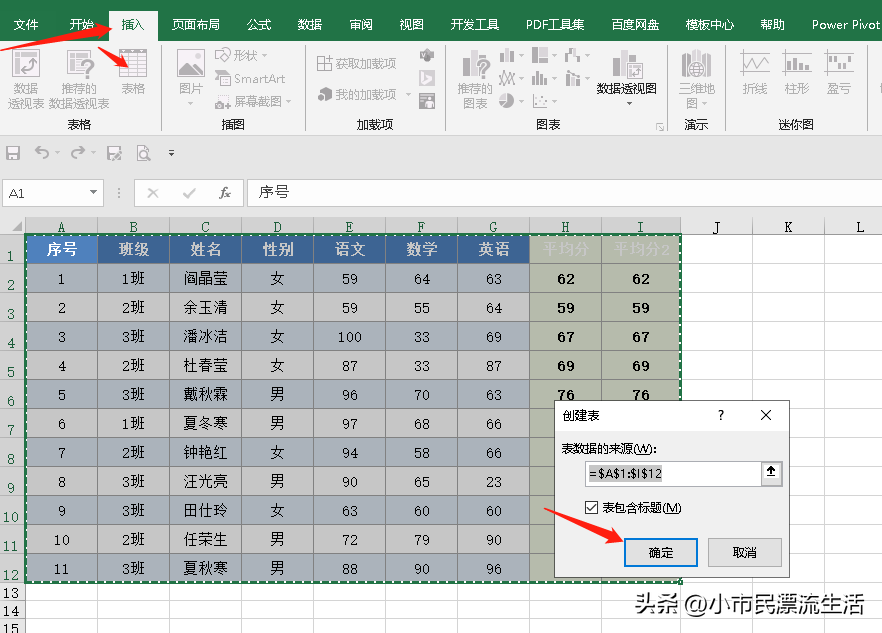Toggle the 表包含标题 checkbox
Screen dimensions: 882x633
pos(591,508)
